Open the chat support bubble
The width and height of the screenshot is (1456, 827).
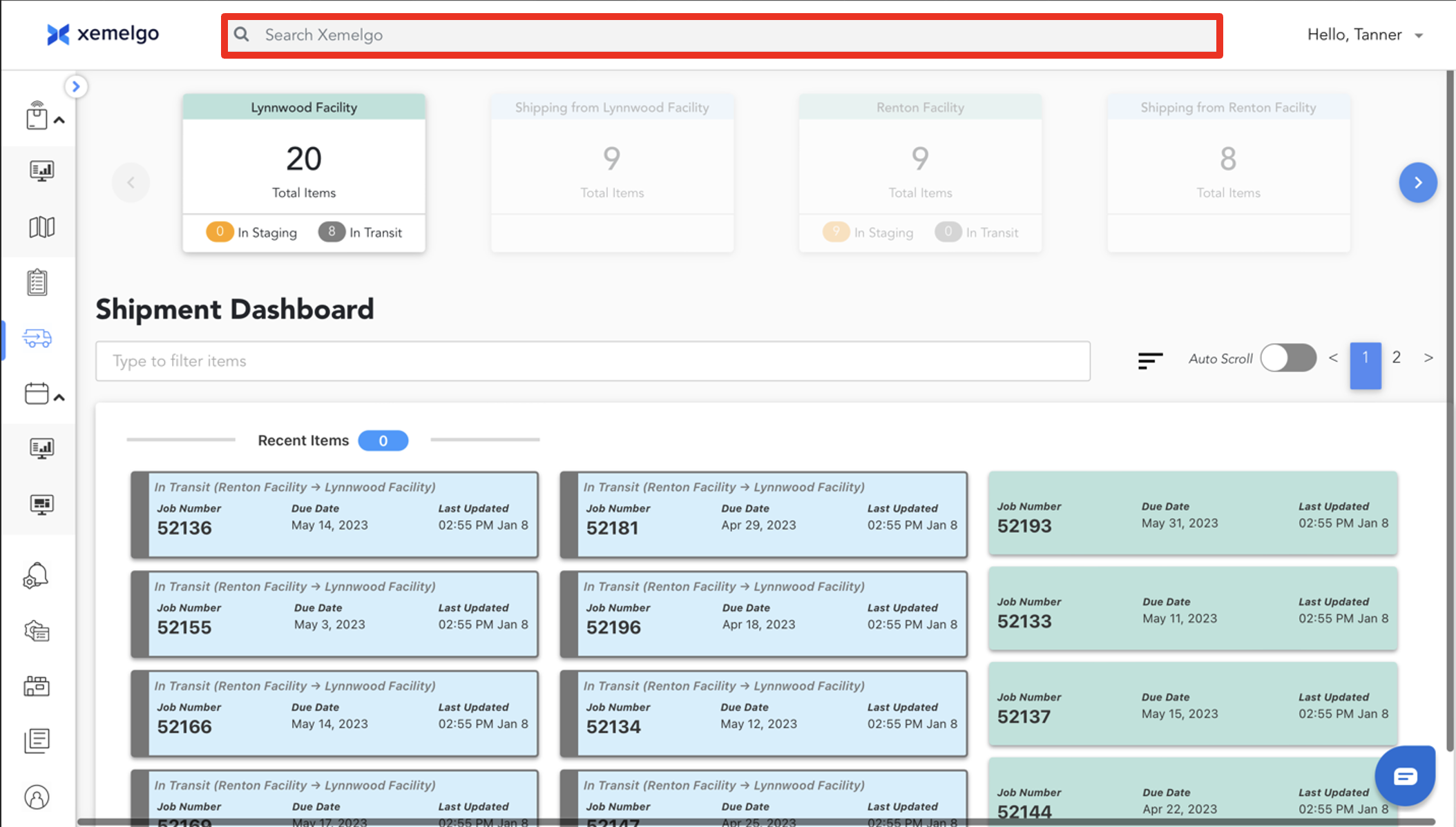point(1405,776)
